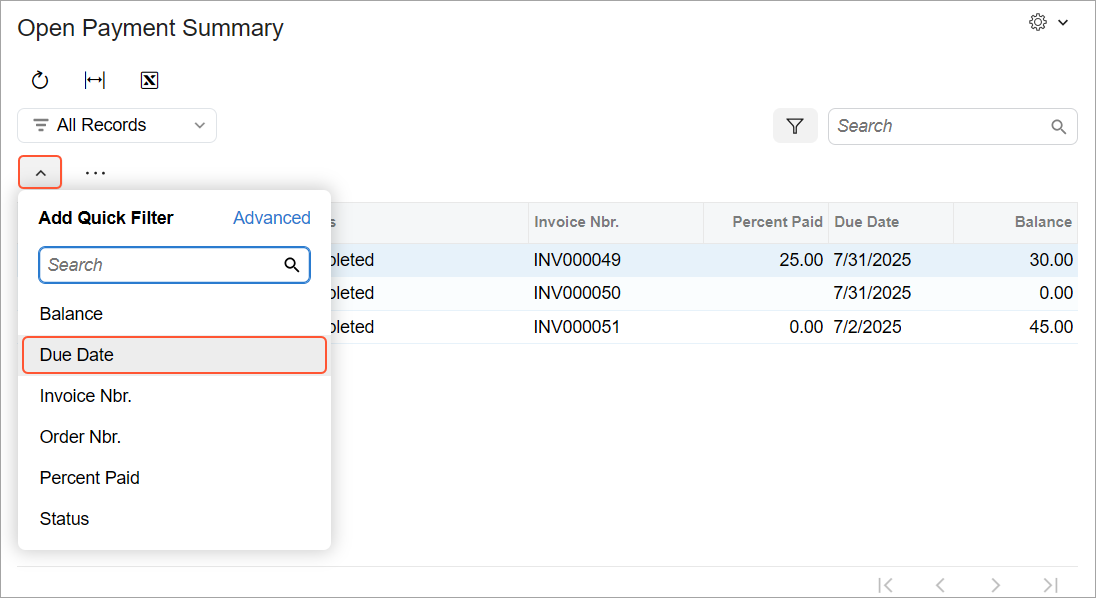Image resolution: width=1096 pixels, height=598 pixels.
Task: Go to the first page of records
Action: 885,585
